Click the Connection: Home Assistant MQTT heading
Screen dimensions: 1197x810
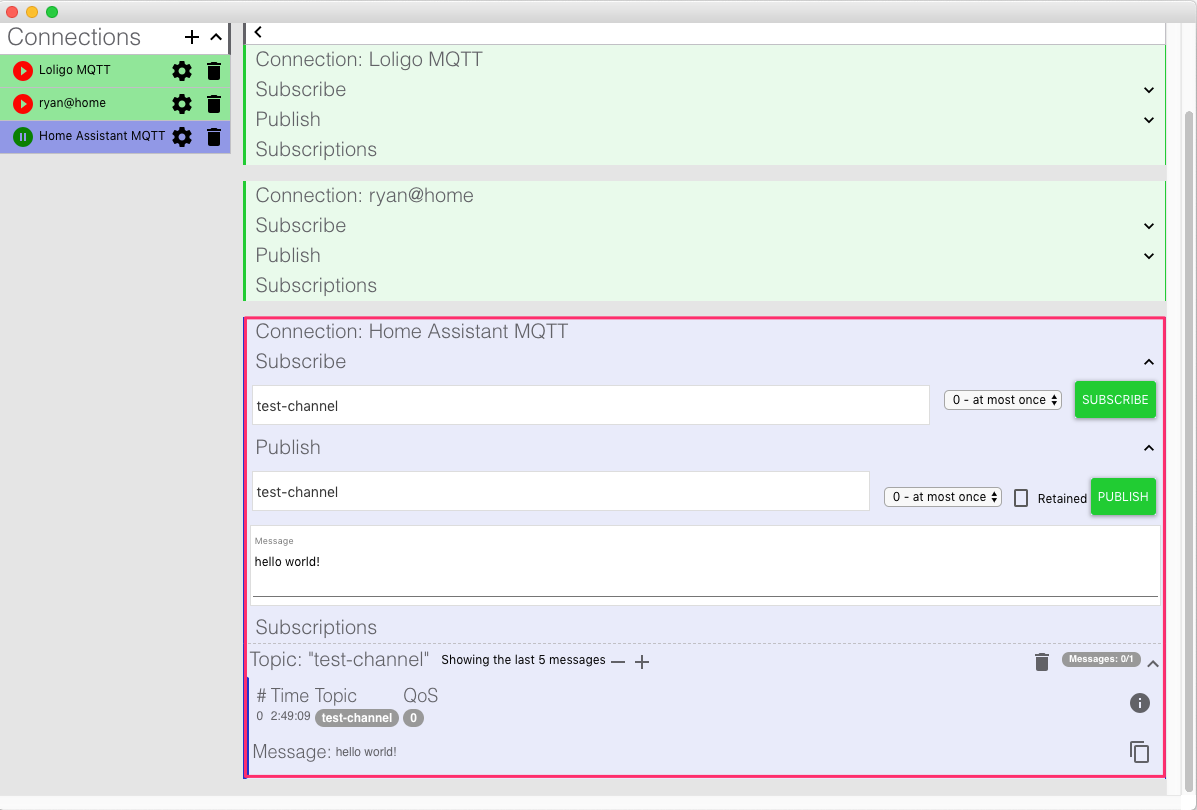tap(411, 331)
